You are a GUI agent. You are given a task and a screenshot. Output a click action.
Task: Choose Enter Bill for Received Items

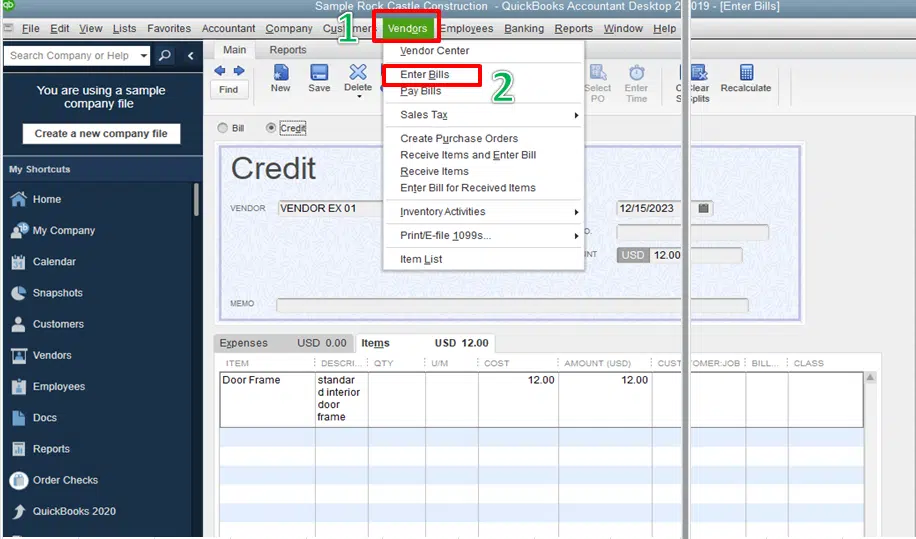468,187
